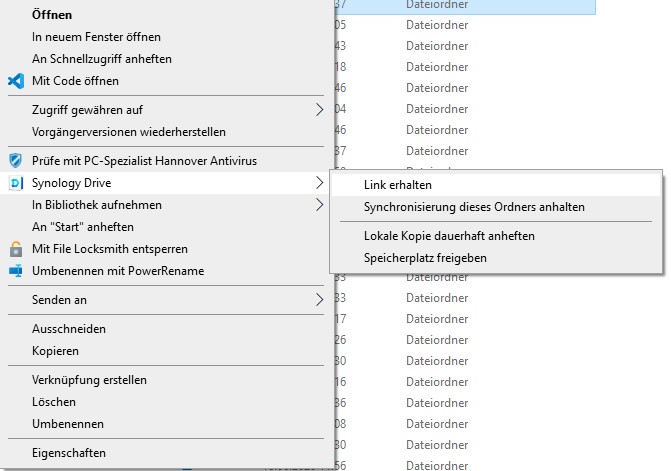Select the highlighted Dateiordner row at top
The height and width of the screenshot is (471, 671).
coord(460,6)
